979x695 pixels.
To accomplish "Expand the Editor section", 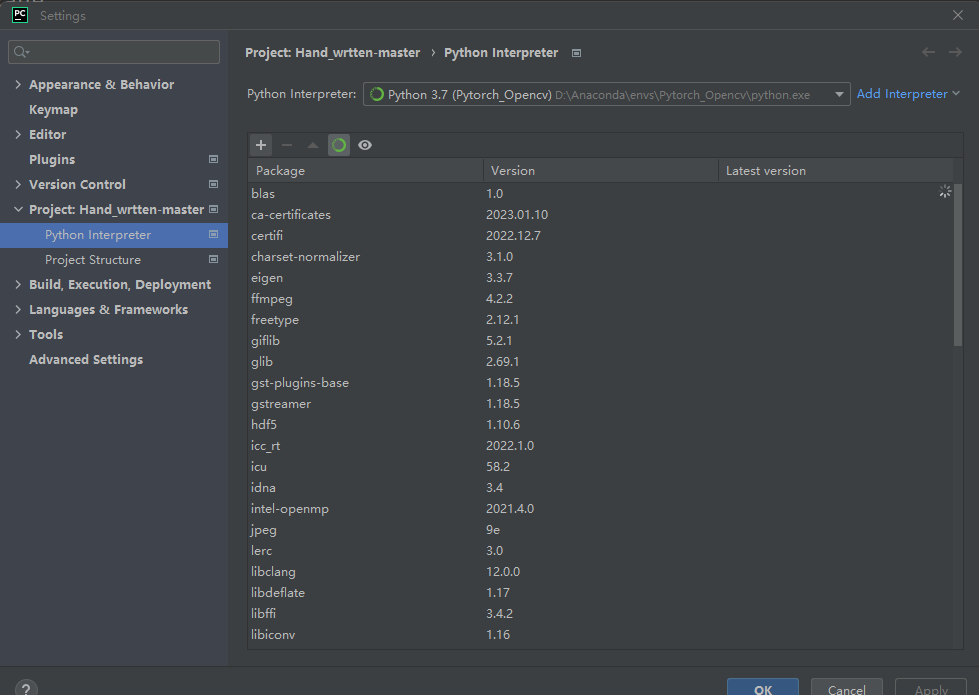I will coord(18,134).
